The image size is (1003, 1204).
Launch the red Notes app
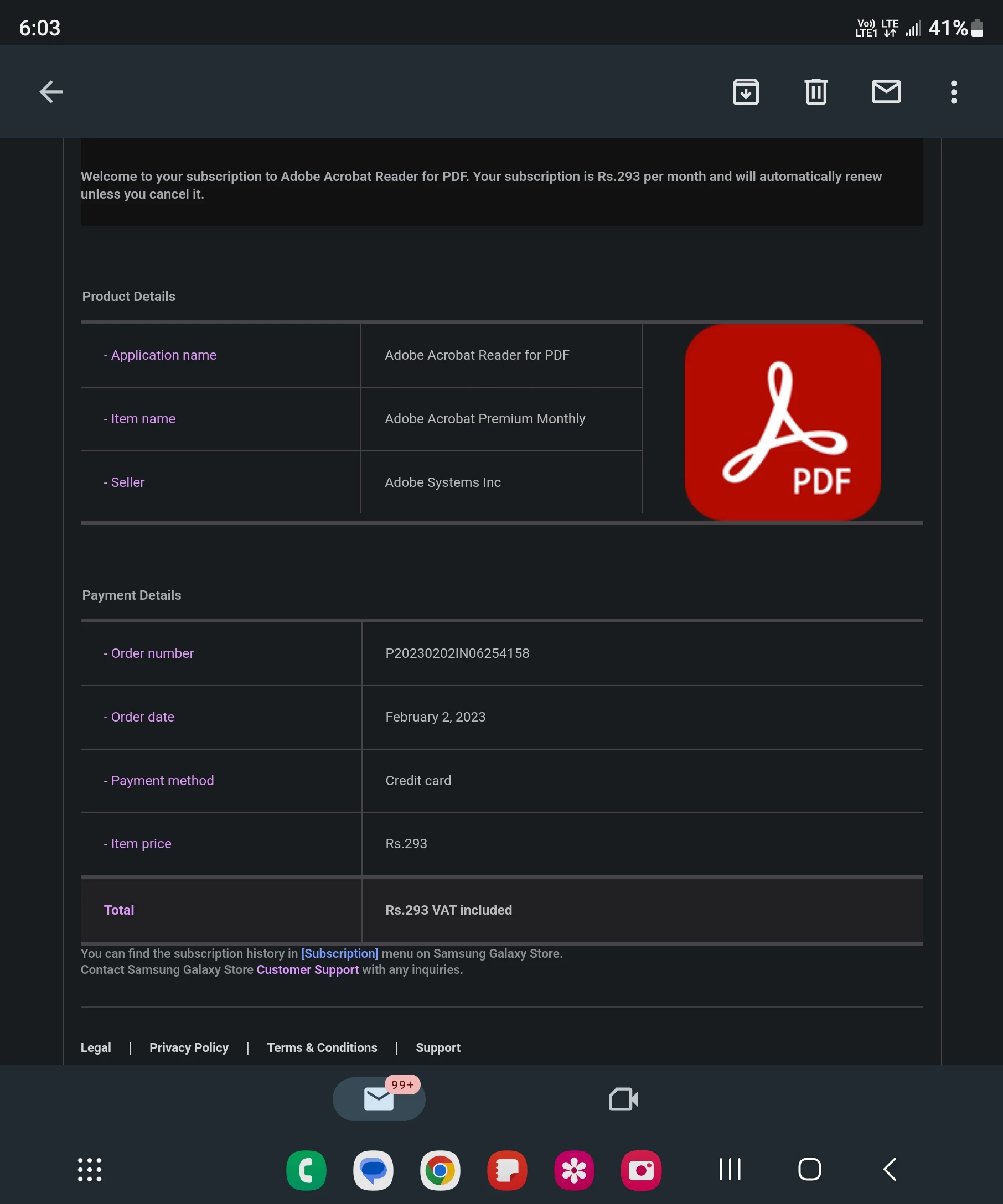click(507, 1170)
